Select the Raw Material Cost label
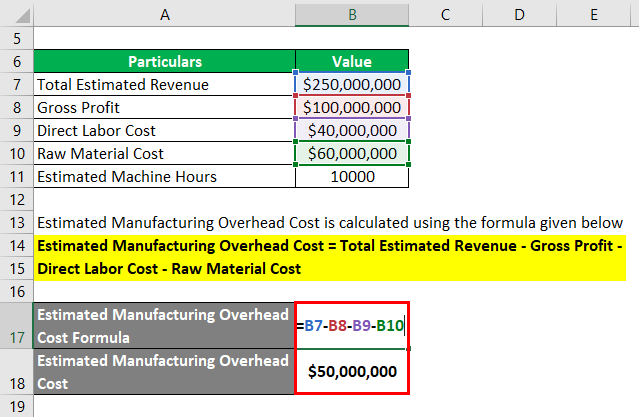 [164, 153]
